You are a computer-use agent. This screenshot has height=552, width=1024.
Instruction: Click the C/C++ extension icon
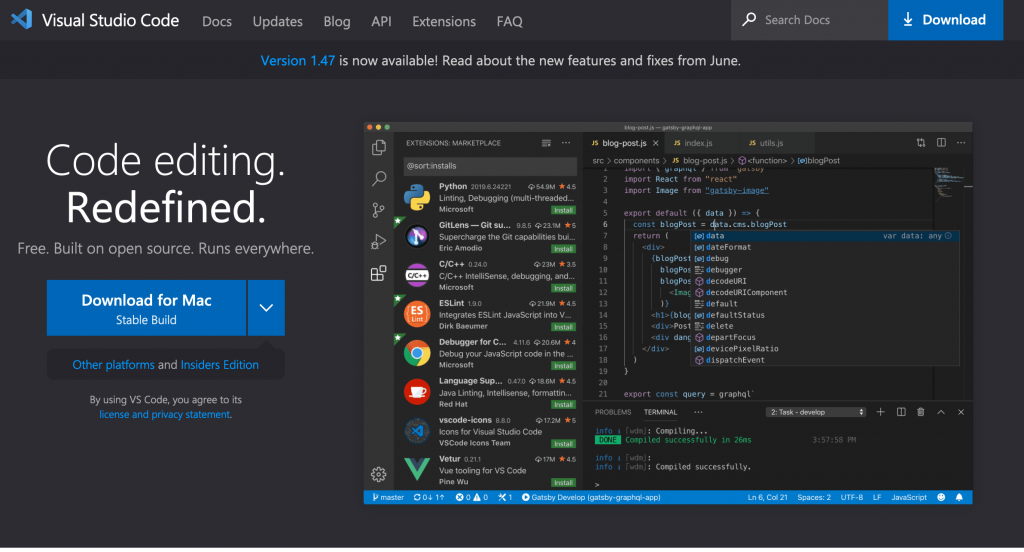pyautogui.click(x=417, y=275)
